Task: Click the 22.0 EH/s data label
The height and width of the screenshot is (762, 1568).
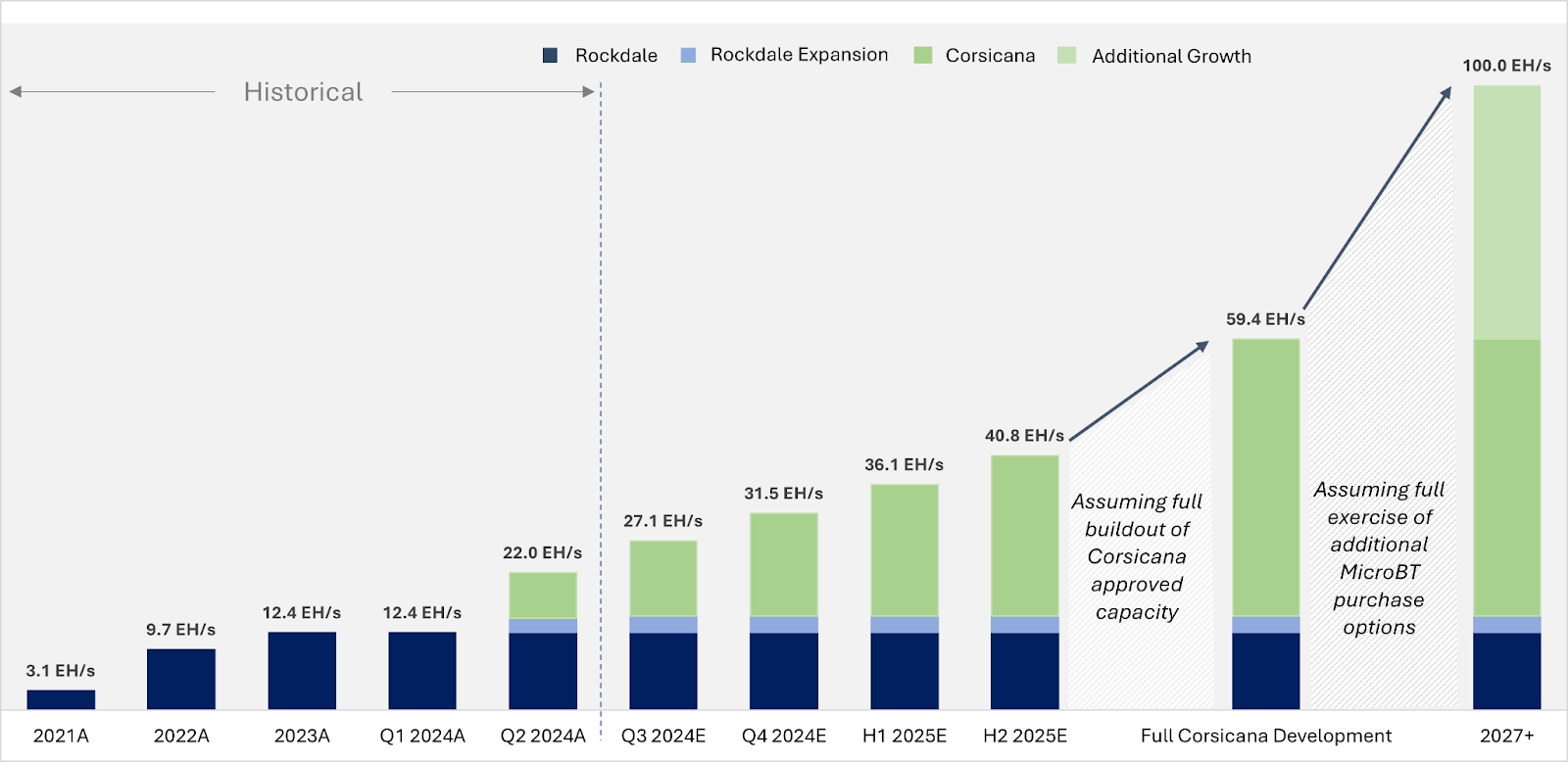Action: (x=543, y=553)
